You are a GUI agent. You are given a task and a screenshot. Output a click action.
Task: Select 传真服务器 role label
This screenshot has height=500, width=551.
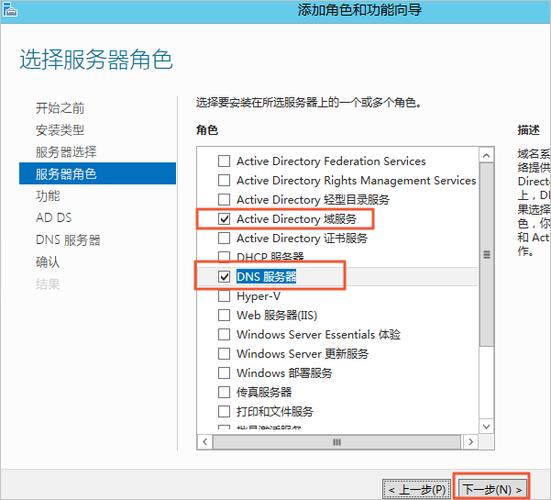[x=264, y=392]
